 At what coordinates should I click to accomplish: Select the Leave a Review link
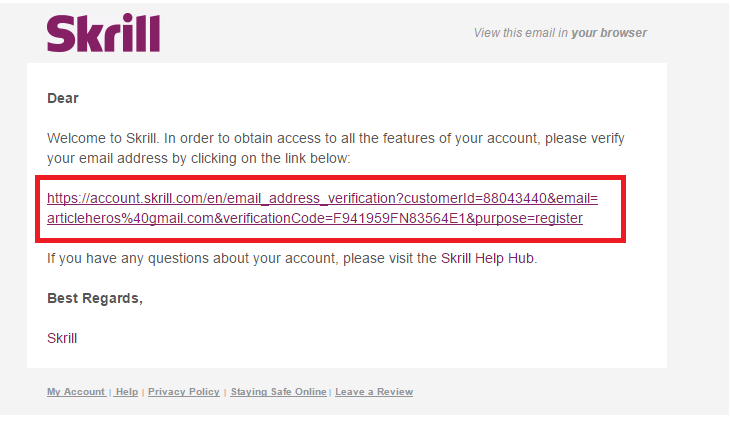(374, 392)
